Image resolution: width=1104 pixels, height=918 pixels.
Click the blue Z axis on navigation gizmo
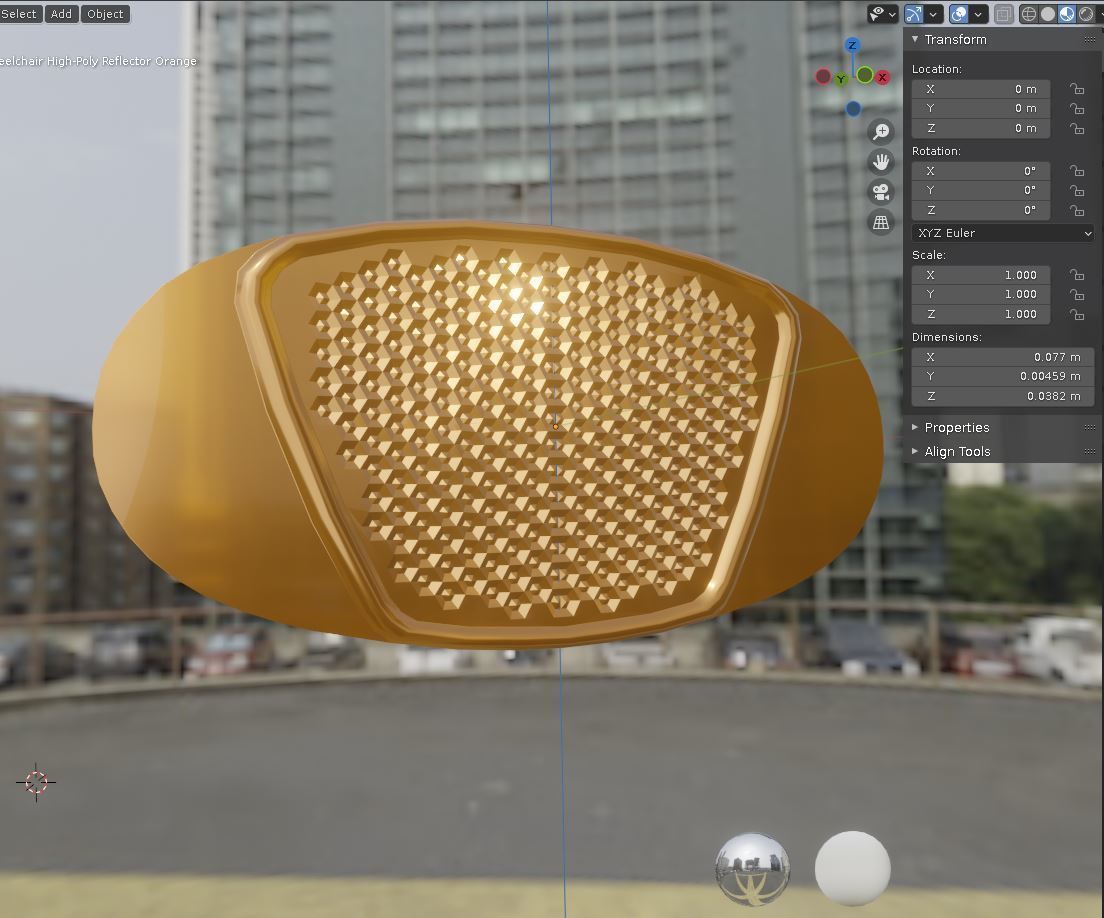(x=852, y=45)
